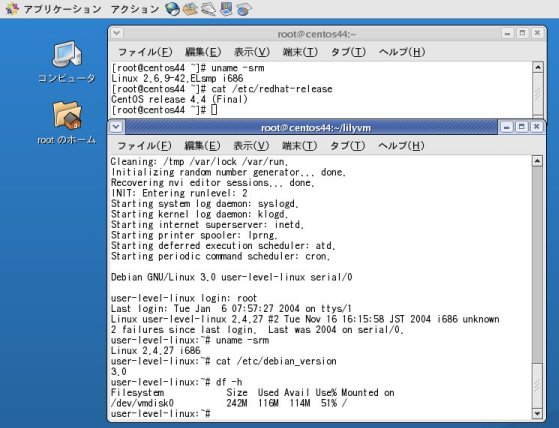Screen dimensions: 559x428
Task: Open the web browser globe launcher
Action: click(x=172, y=9)
